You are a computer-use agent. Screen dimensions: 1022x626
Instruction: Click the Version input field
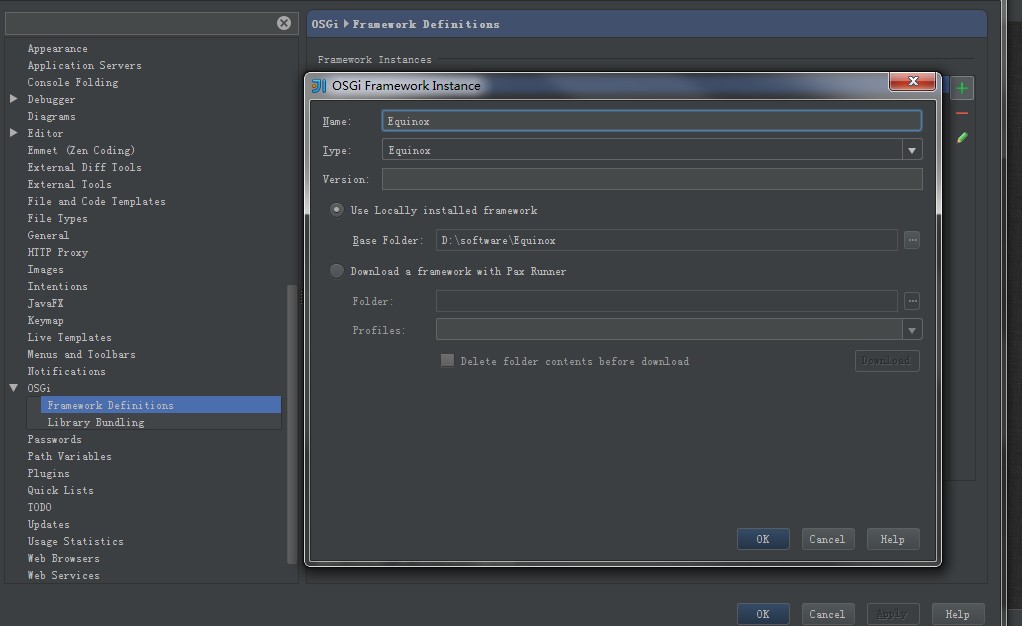click(x=652, y=179)
